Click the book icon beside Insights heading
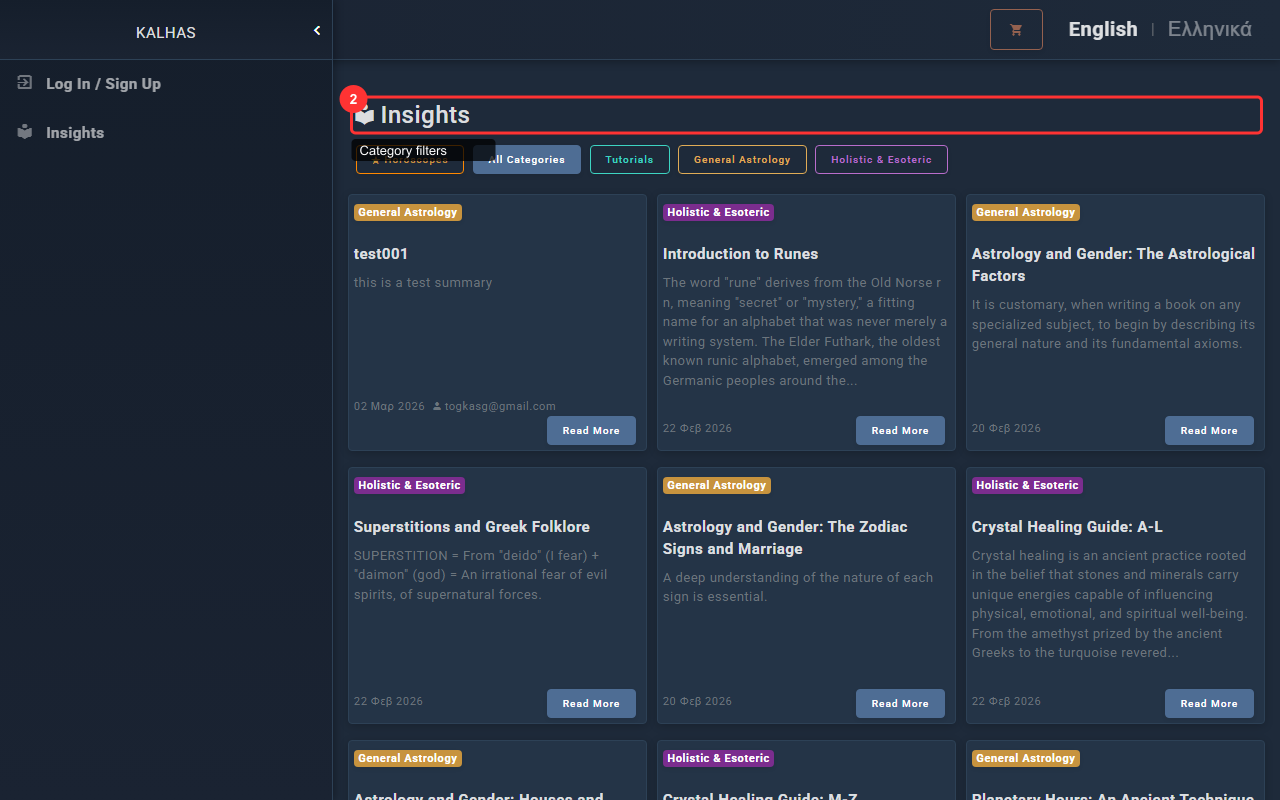 coord(365,115)
